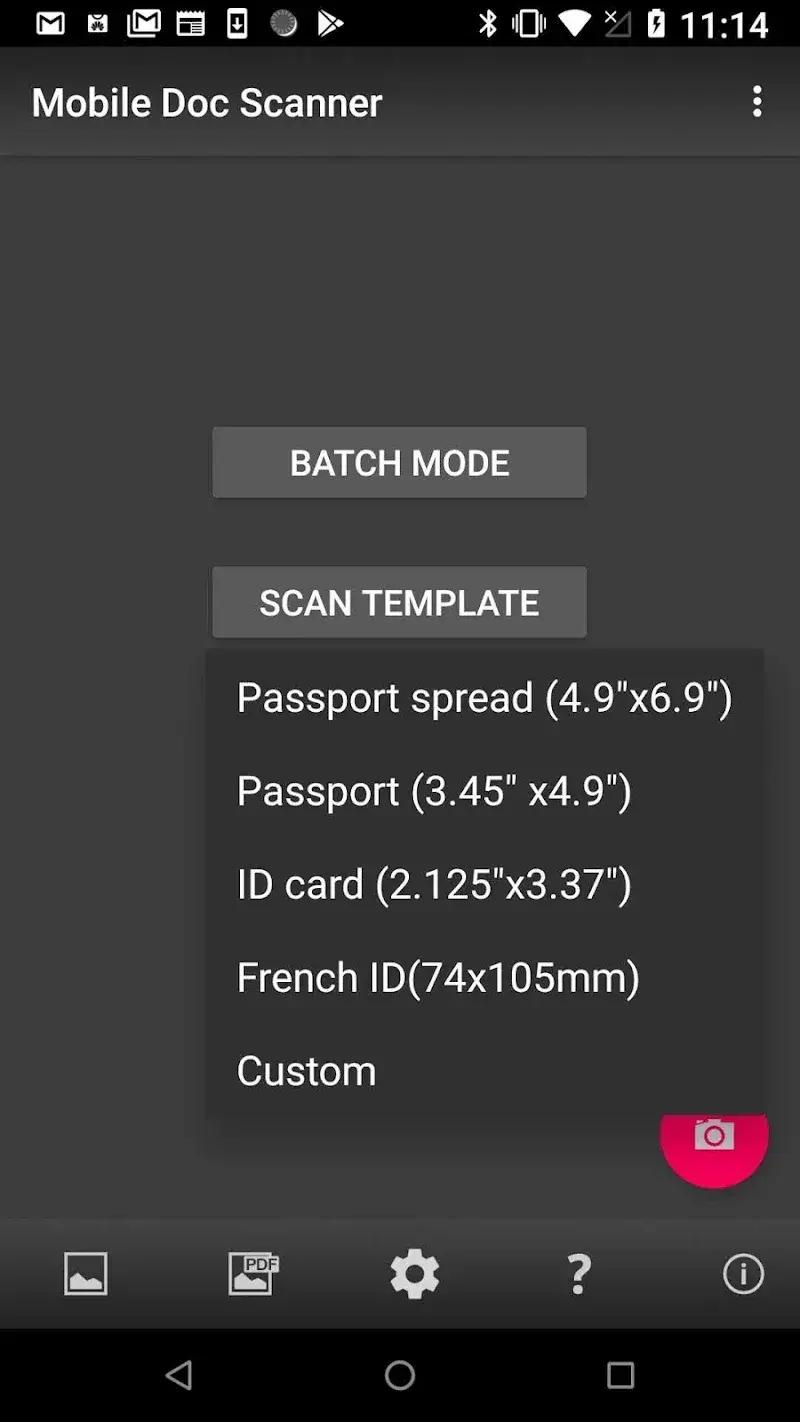Click the Mobile Doc Scanner title text
The height and width of the screenshot is (1422, 800).
pyautogui.click(x=205, y=101)
